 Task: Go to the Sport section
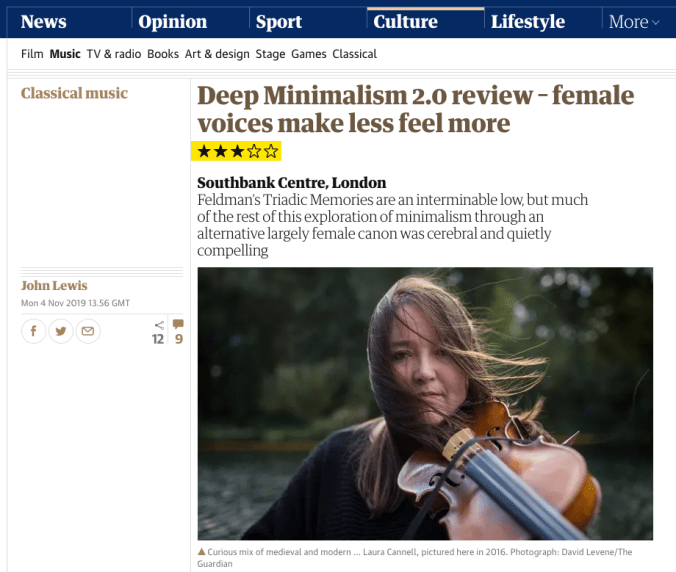tap(278, 22)
